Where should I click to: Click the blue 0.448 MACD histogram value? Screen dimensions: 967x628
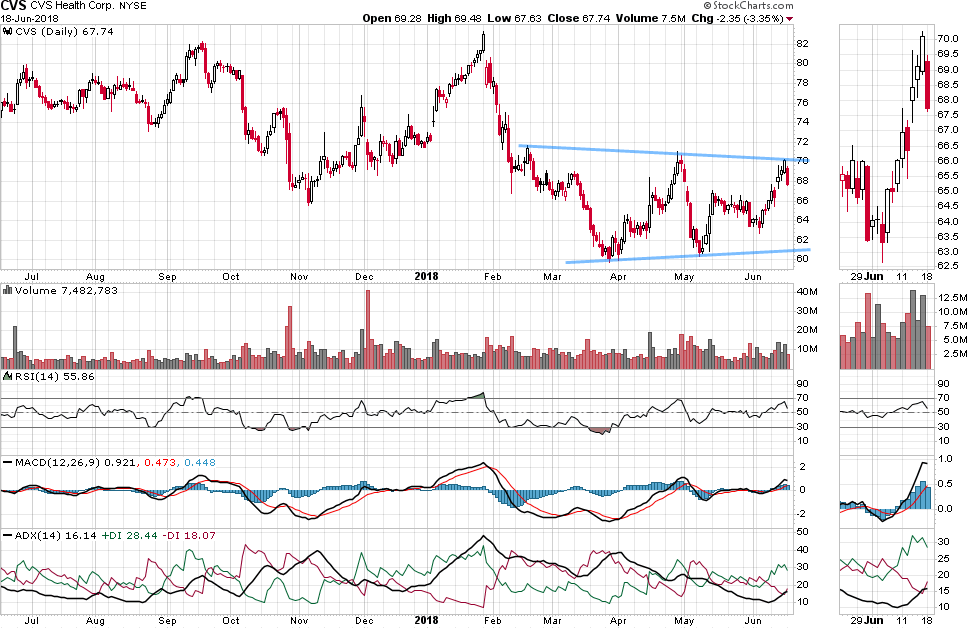[200, 462]
